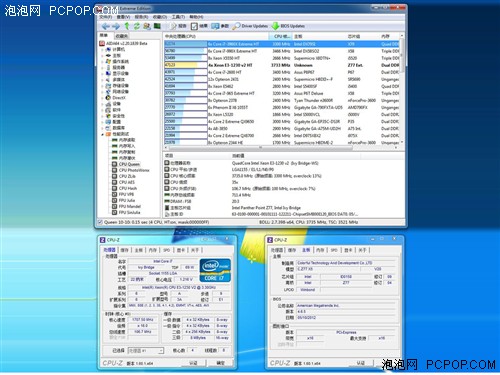
Task: Select the FPU Mandel benchmark item
Action: 126,206
